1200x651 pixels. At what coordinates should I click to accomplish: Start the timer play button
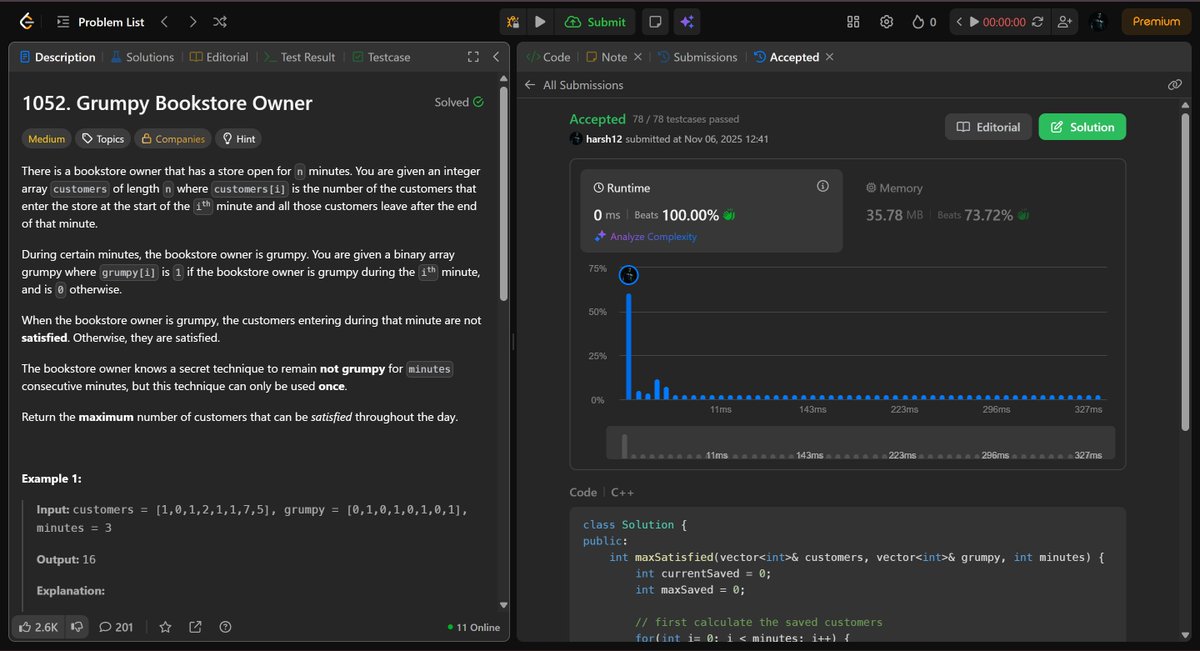tap(974, 21)
